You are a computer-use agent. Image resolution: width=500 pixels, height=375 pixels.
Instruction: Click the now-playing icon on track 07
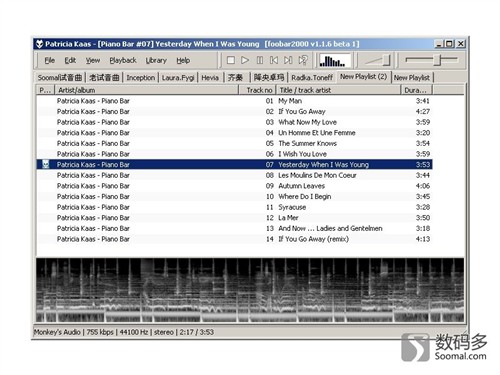tap(46, 164)
